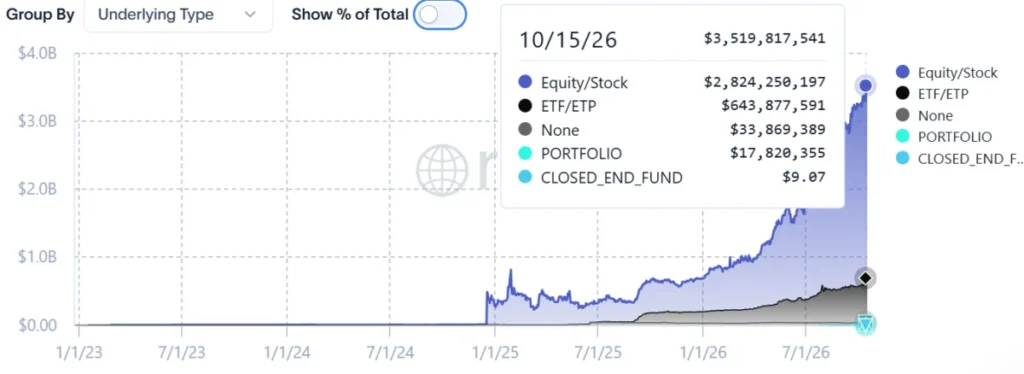Click the 7/1/24 x-axis label

point(390,353)
